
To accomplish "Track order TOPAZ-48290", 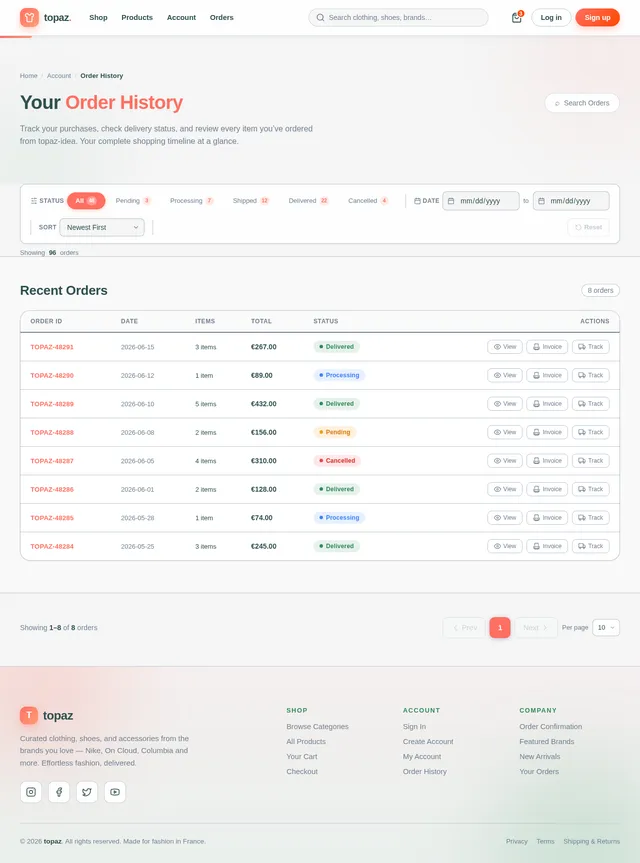I will click(x=590, y=375).
